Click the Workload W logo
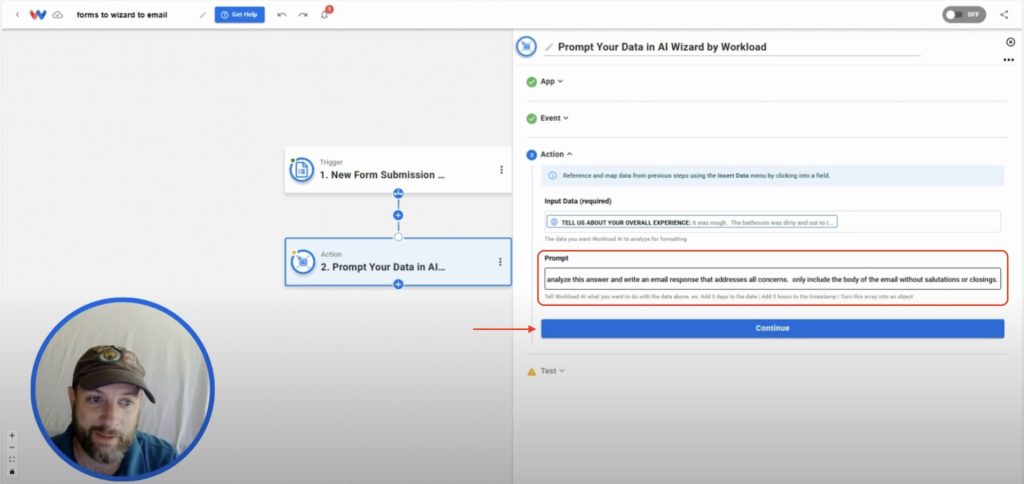The width and height of the screenshot is (1024, 484). click(x=38, y=14)
